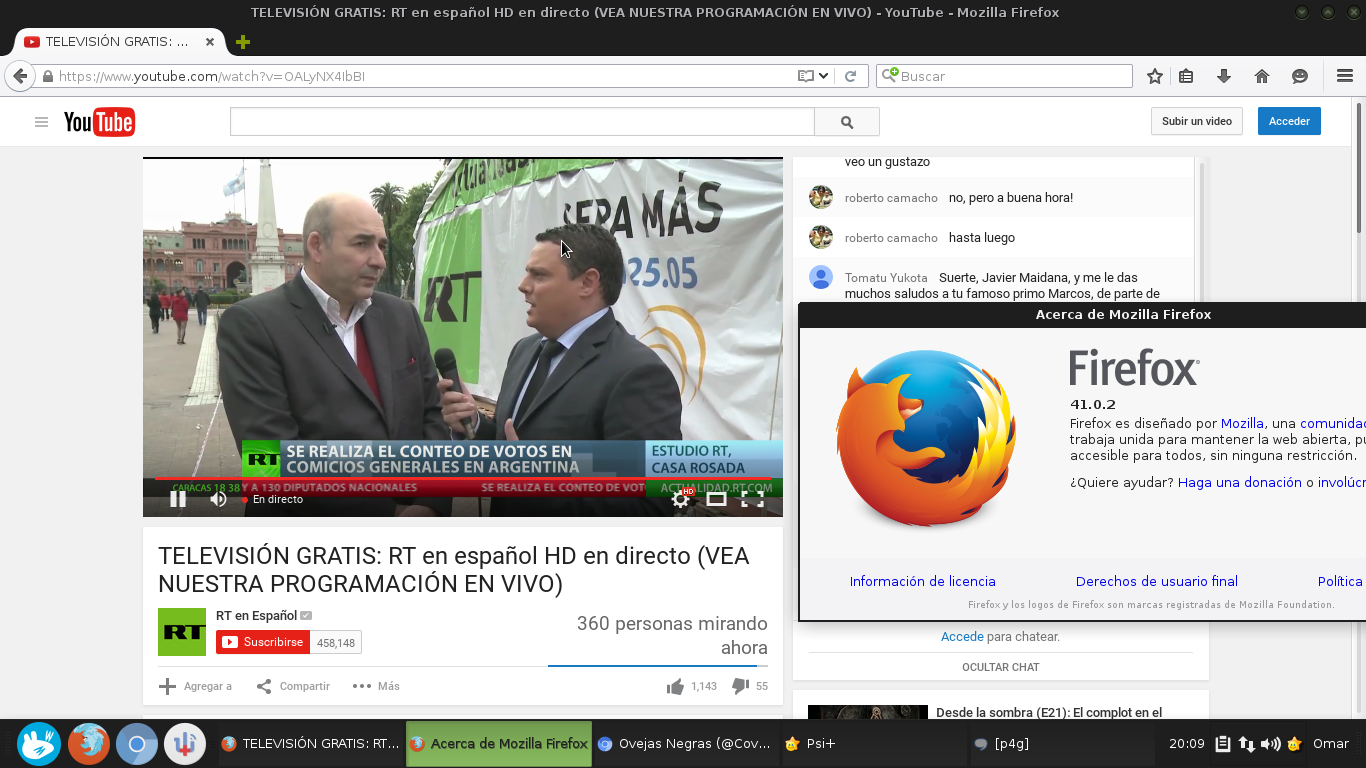The image size is (1366, 768).
Task: Expand the Más options menu
Action: pos(376,686)
